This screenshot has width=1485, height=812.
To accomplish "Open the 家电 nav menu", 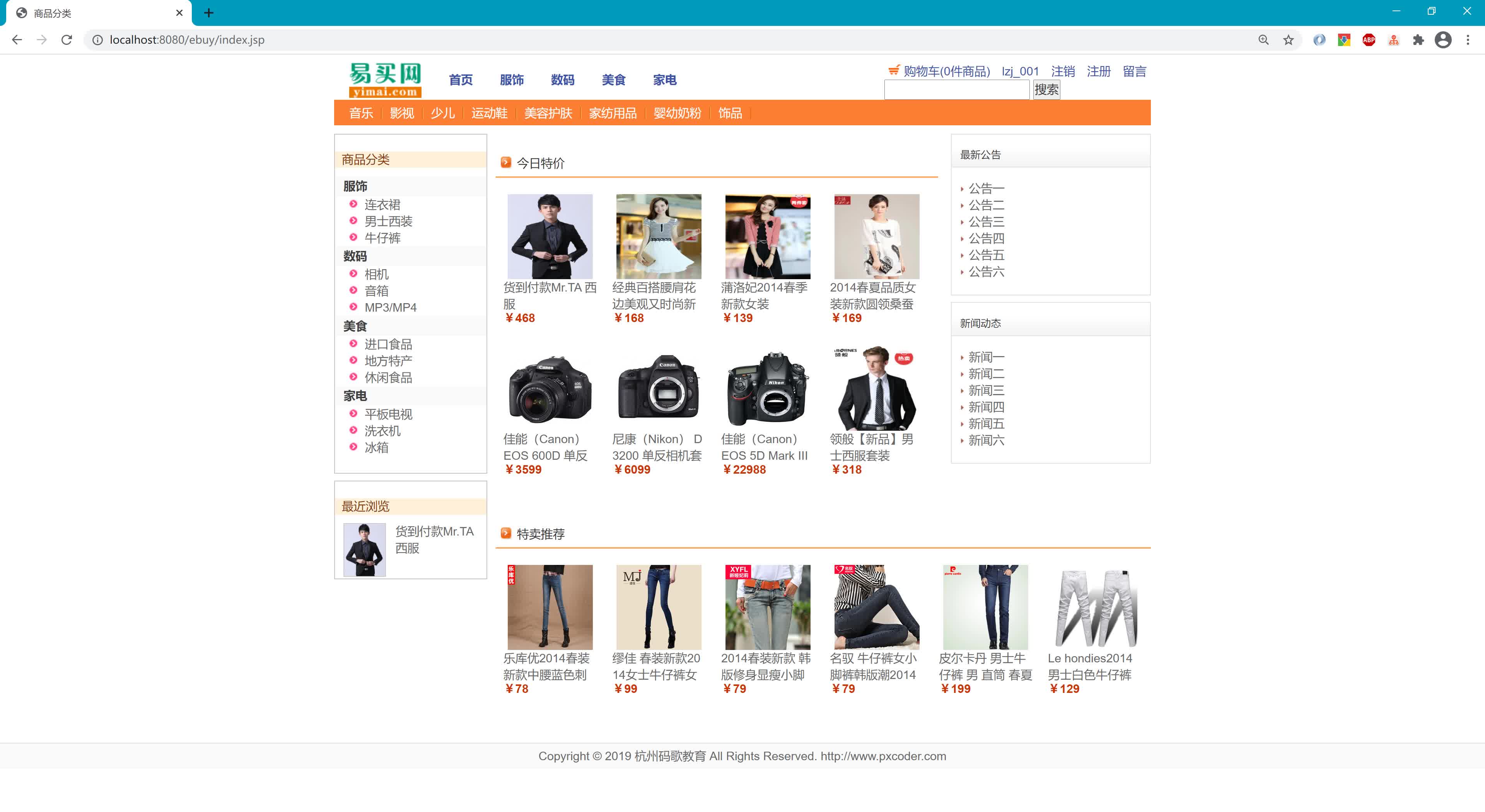I will pyautogui.click(x=665, y=80).
